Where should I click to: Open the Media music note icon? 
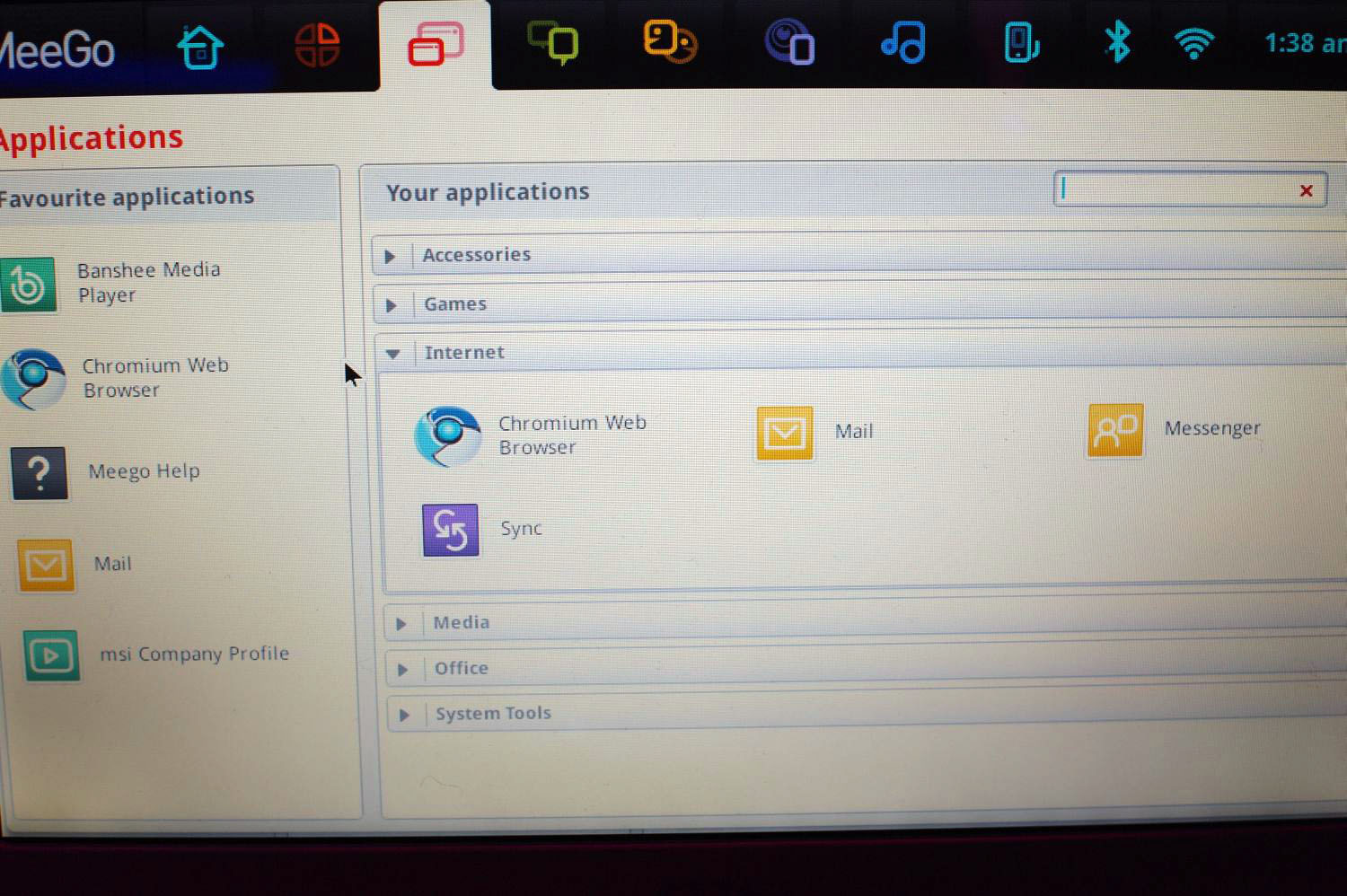click(x=903, y=41)
